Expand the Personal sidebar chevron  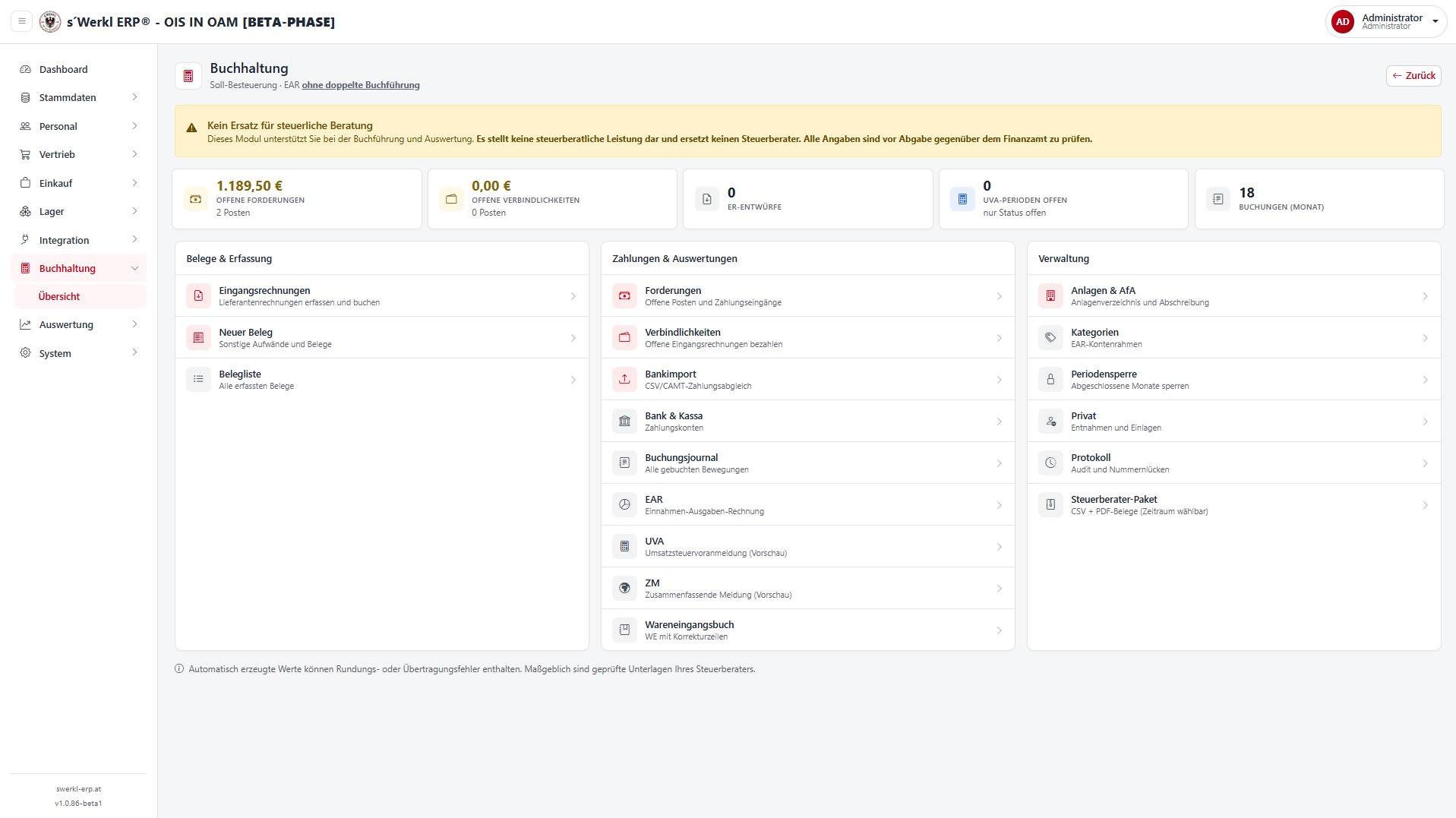coord(134,126)
